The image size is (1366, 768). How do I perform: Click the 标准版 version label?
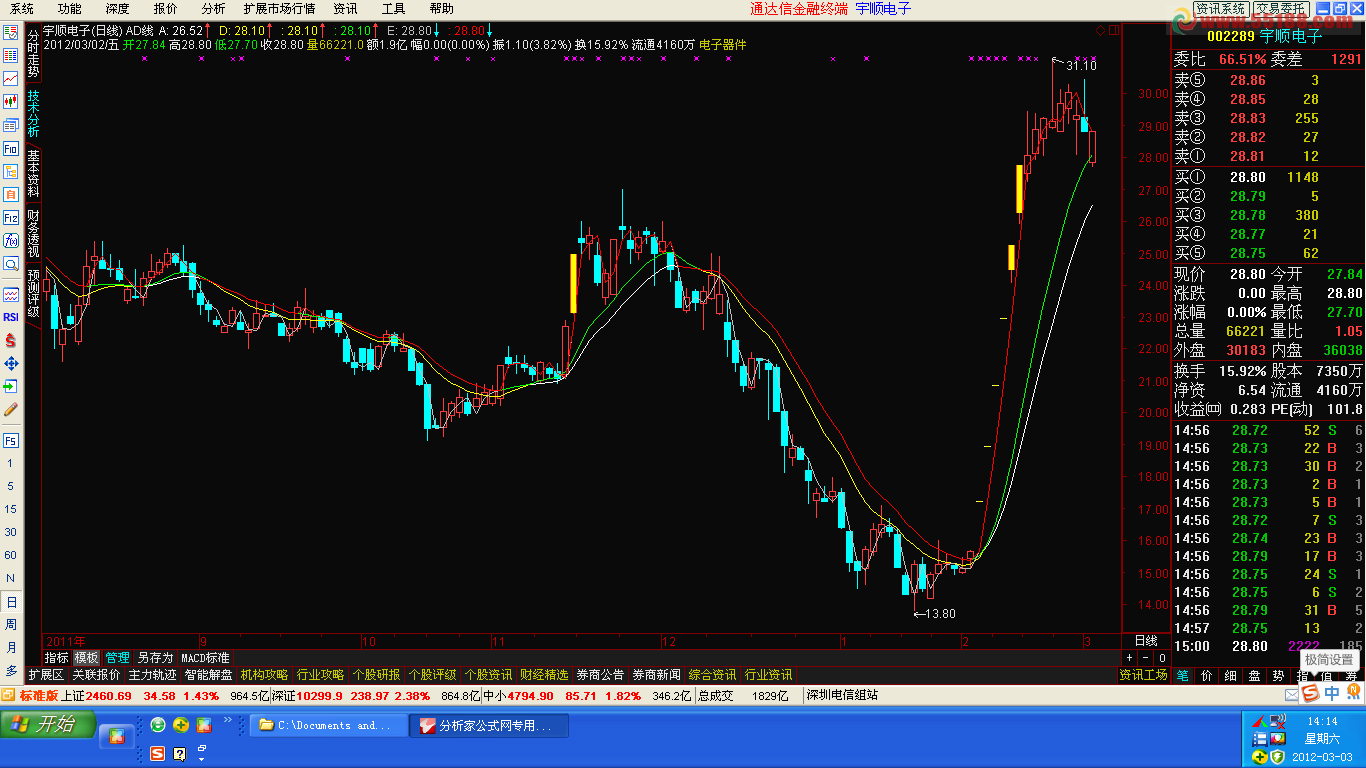[39, 695]
